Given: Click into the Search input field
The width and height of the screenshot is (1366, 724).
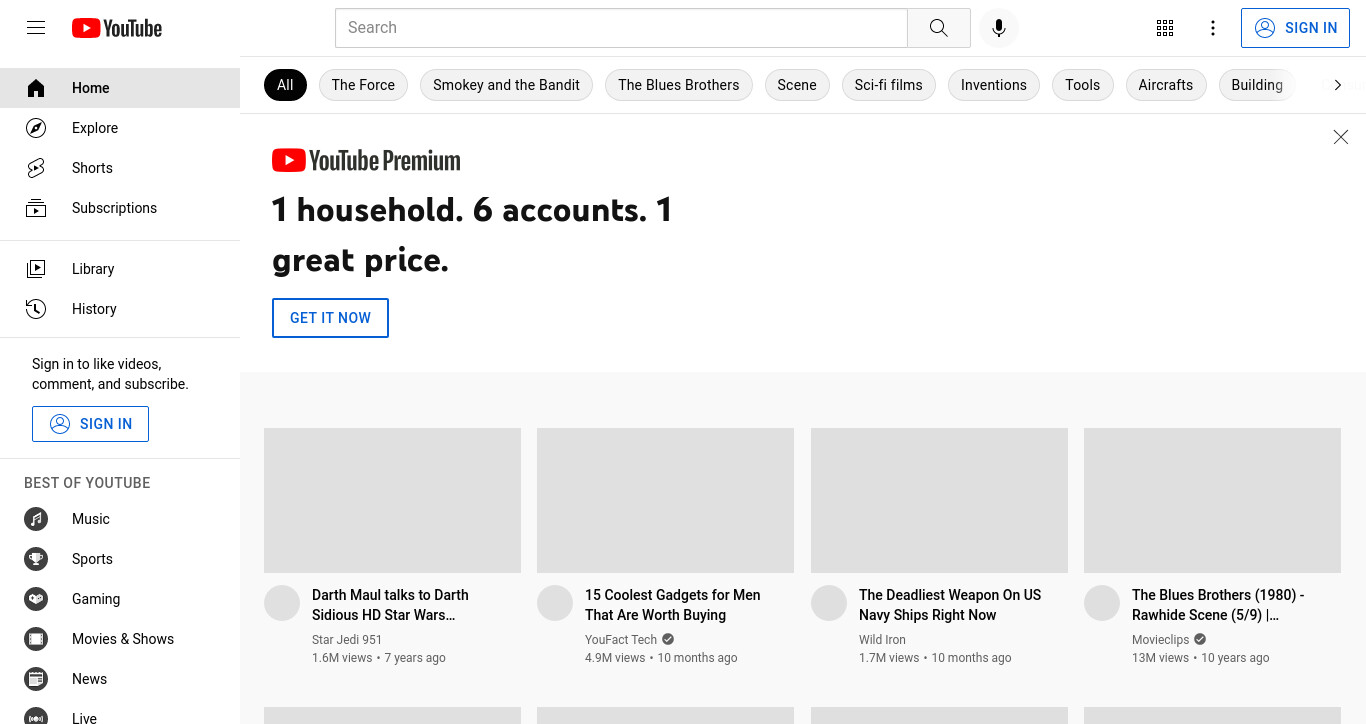Looking at the screenshot, I should click(620, 28).
